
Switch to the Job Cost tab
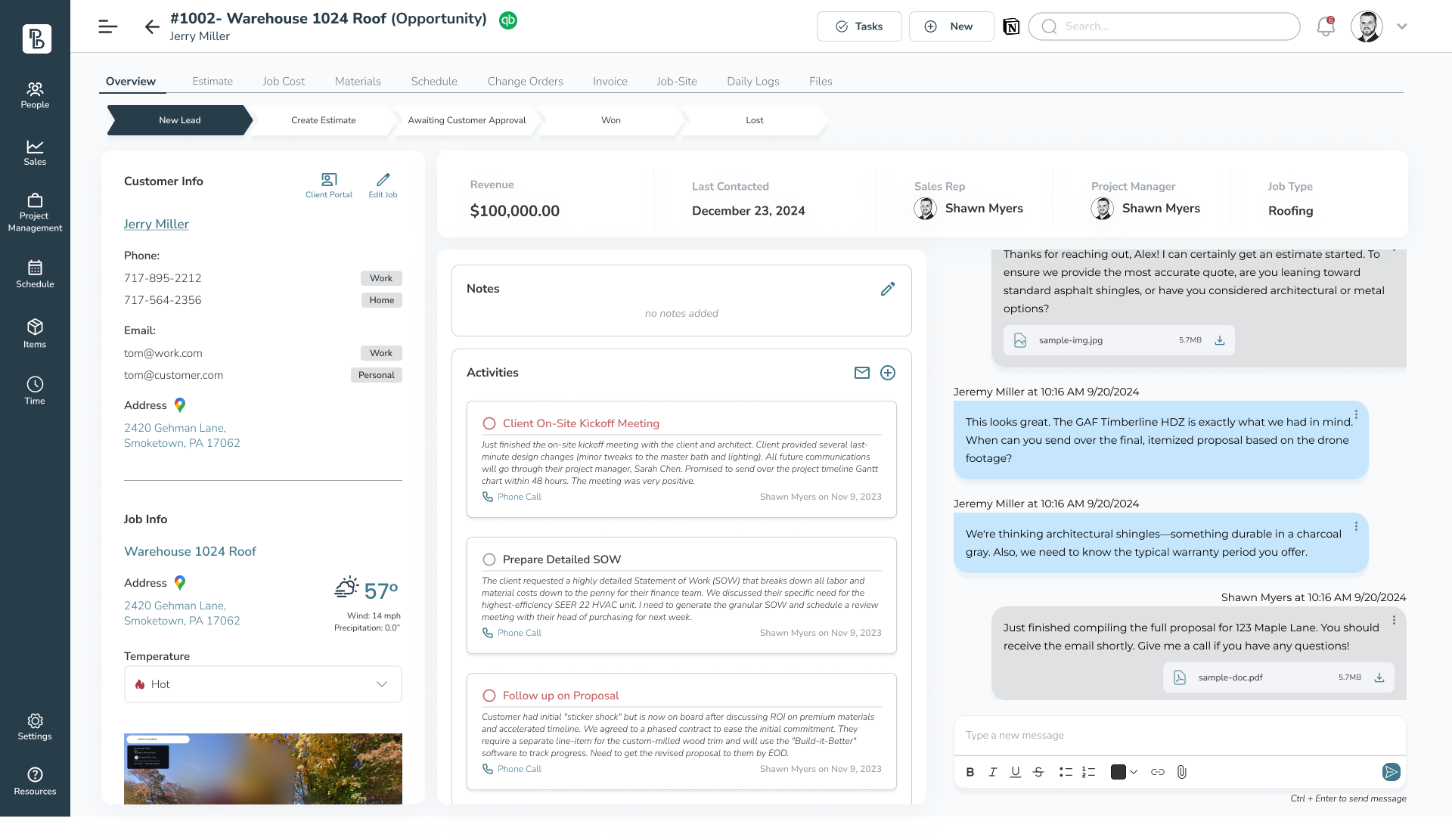pyautogui.click(x=284, y=81)
